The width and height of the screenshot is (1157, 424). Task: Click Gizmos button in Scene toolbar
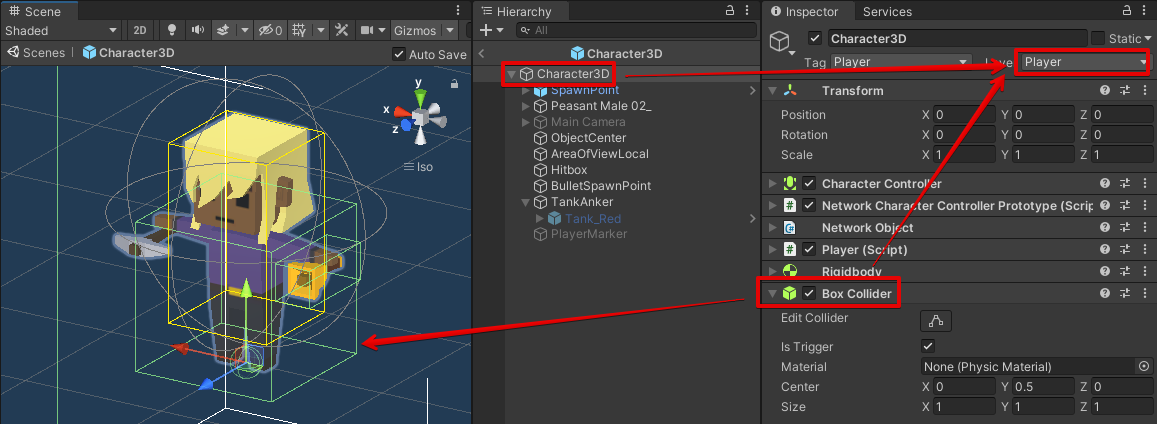tap(416, 30)
